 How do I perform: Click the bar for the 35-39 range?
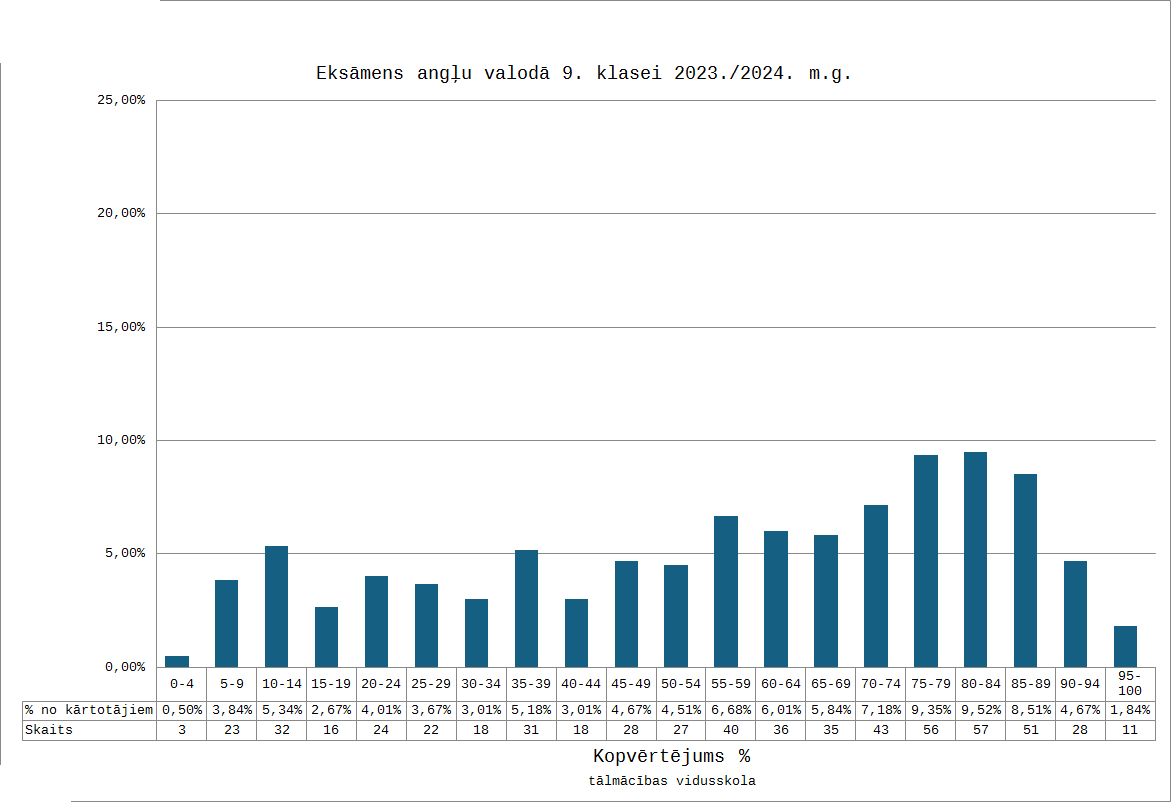[x=526, y=608]
